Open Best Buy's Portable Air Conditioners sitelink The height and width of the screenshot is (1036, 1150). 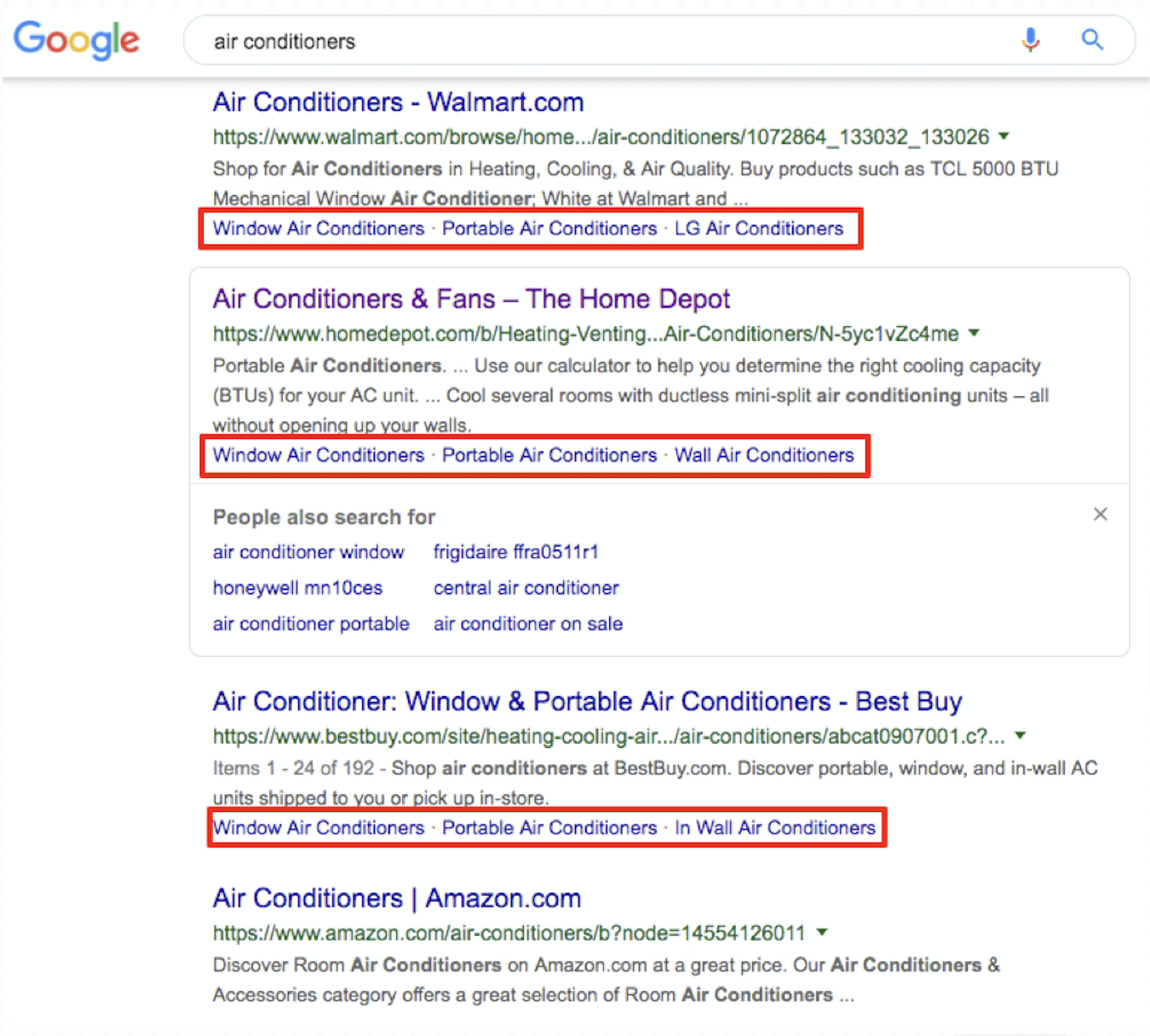(x=549, y=827)
